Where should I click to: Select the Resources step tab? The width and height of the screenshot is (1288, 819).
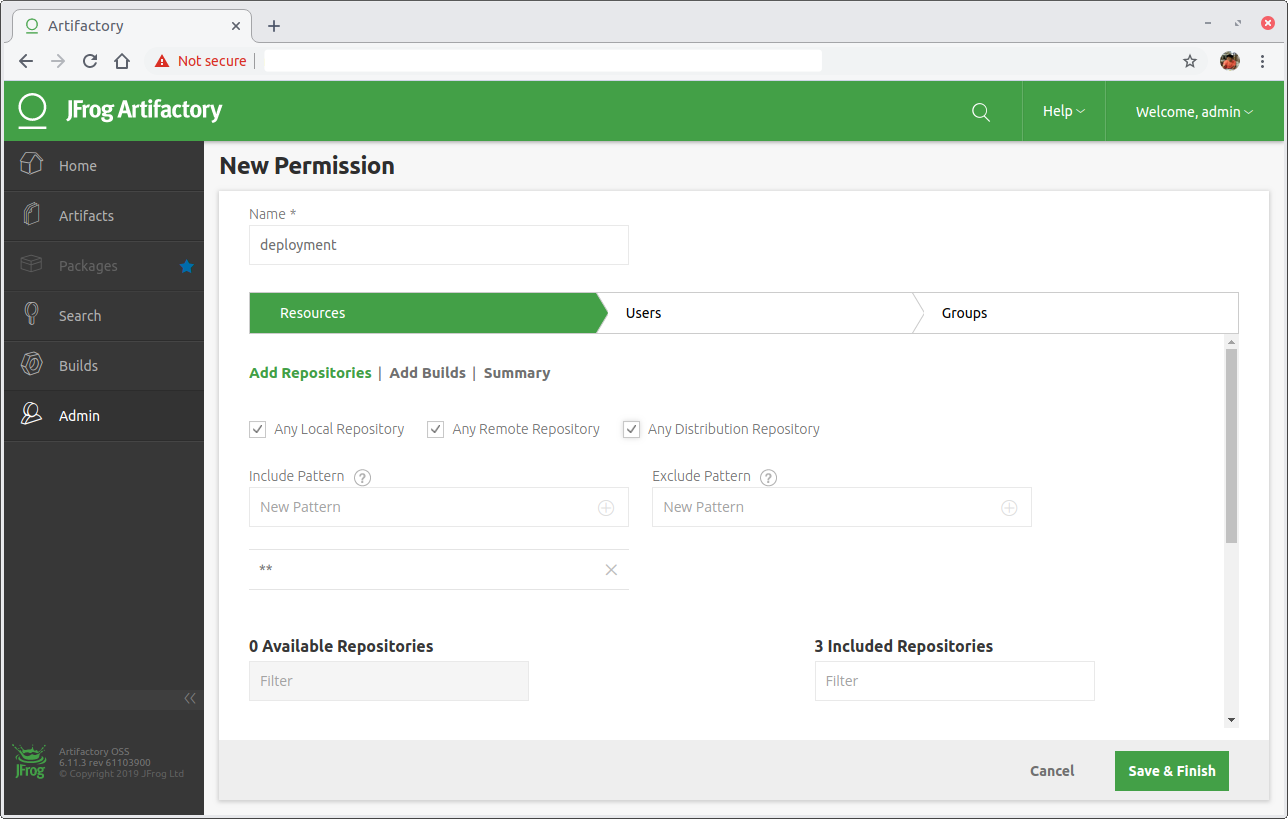pyautogui.click(x=422, y=313)
